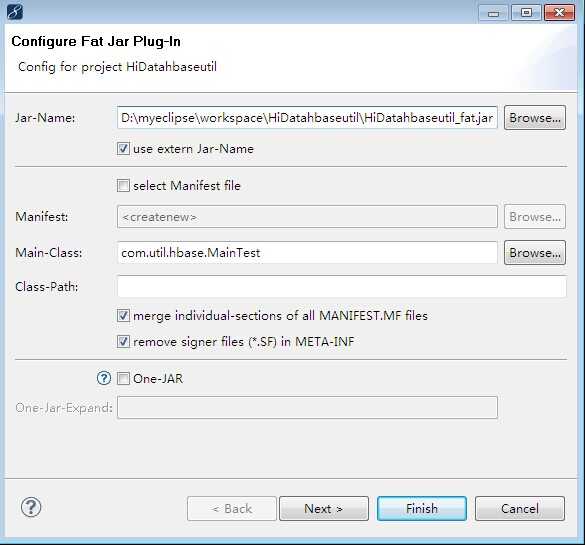Toggle remove signer files (*.SF) checkbox
This screenshot has height=545, width=585.
[x=123, y=341]
